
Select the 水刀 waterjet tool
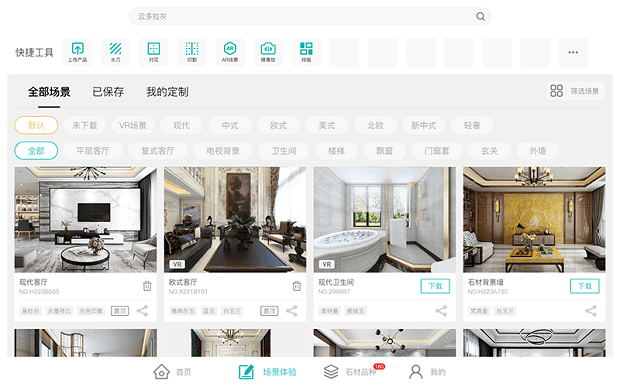(115, 52)
